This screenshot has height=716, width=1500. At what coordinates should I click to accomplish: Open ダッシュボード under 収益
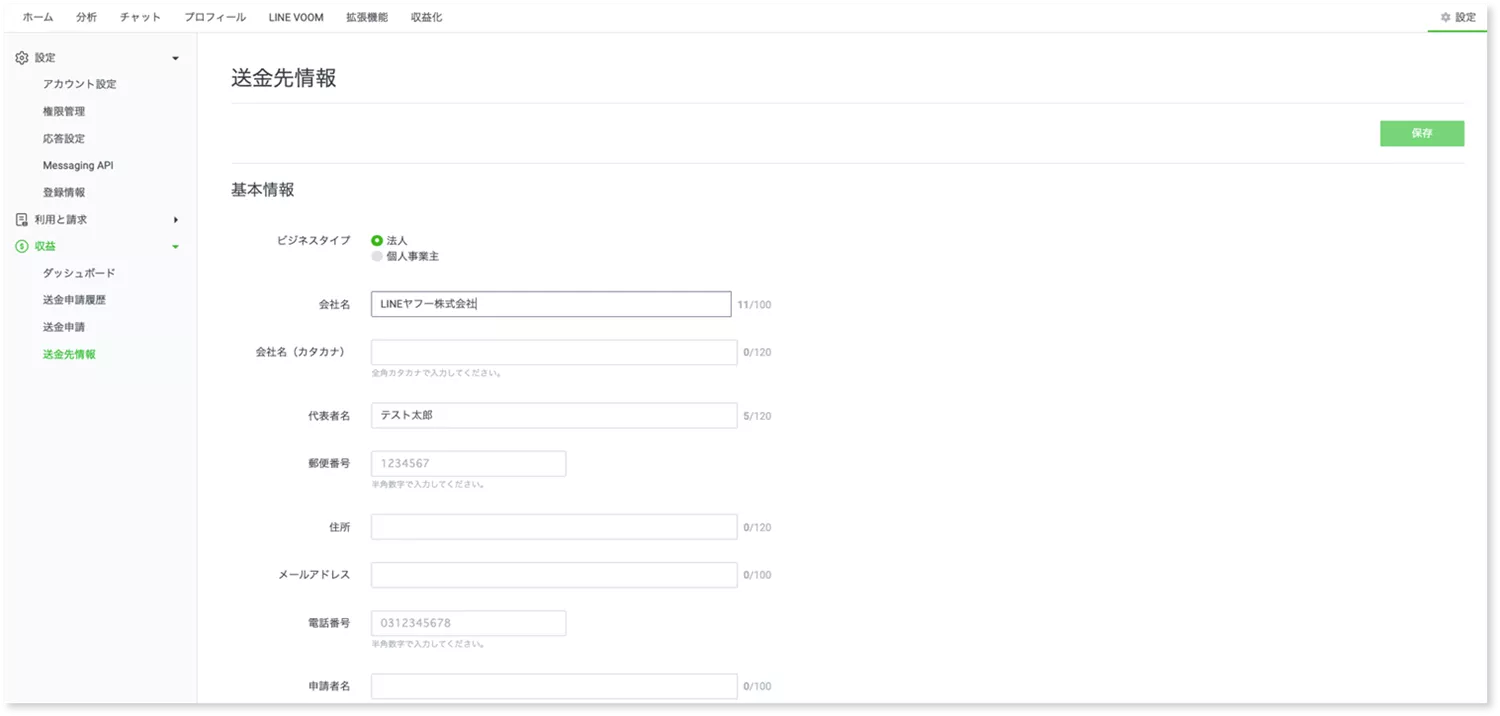pos(79,273)
